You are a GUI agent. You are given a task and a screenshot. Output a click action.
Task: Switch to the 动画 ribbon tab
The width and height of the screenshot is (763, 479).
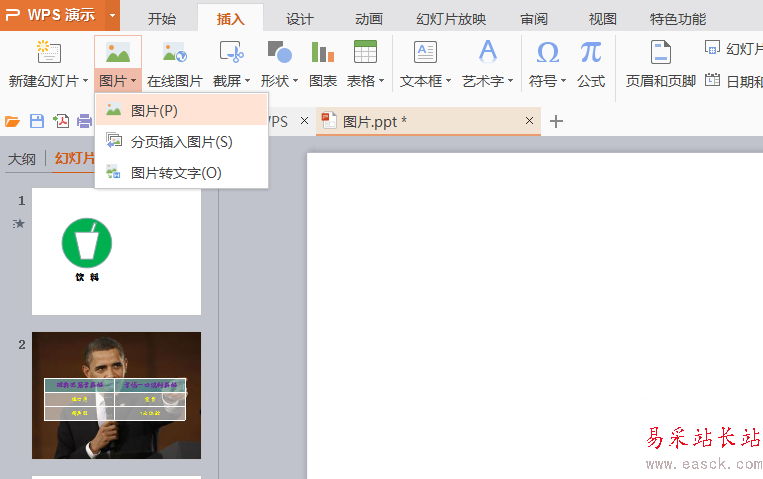[x=369, y=19]
